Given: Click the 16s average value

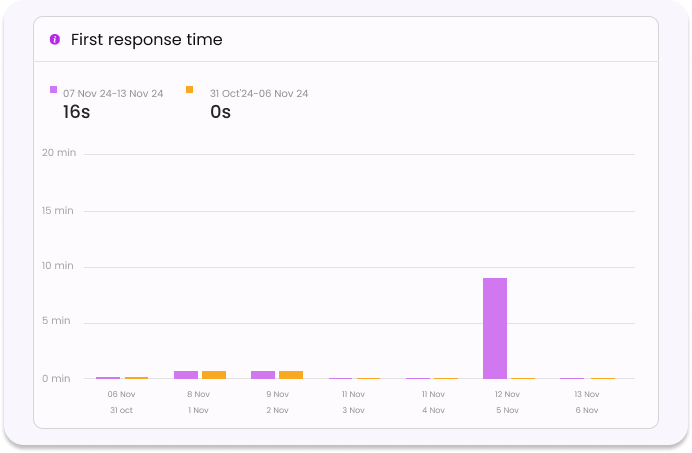Looking at the screenshot, I should pyautogui.click(x=77, y=112).
